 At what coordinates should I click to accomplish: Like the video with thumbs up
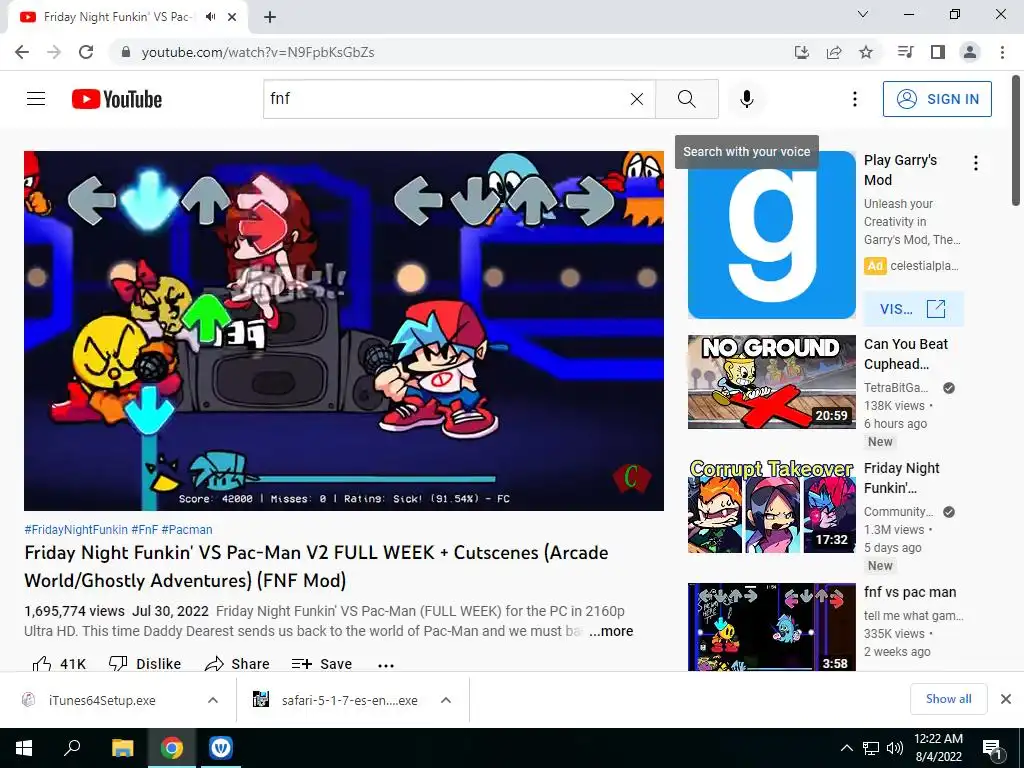click(x=59, y=664)
